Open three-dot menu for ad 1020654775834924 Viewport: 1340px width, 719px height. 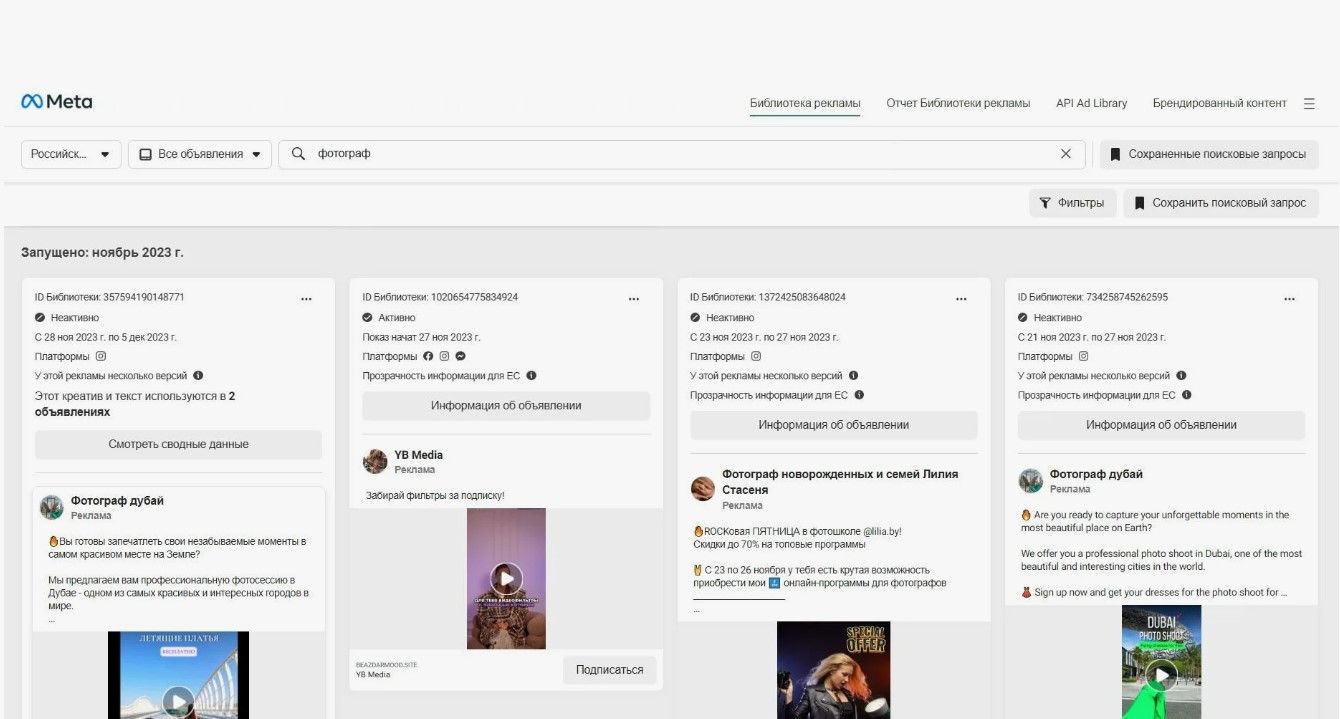[x=634, y=298]
